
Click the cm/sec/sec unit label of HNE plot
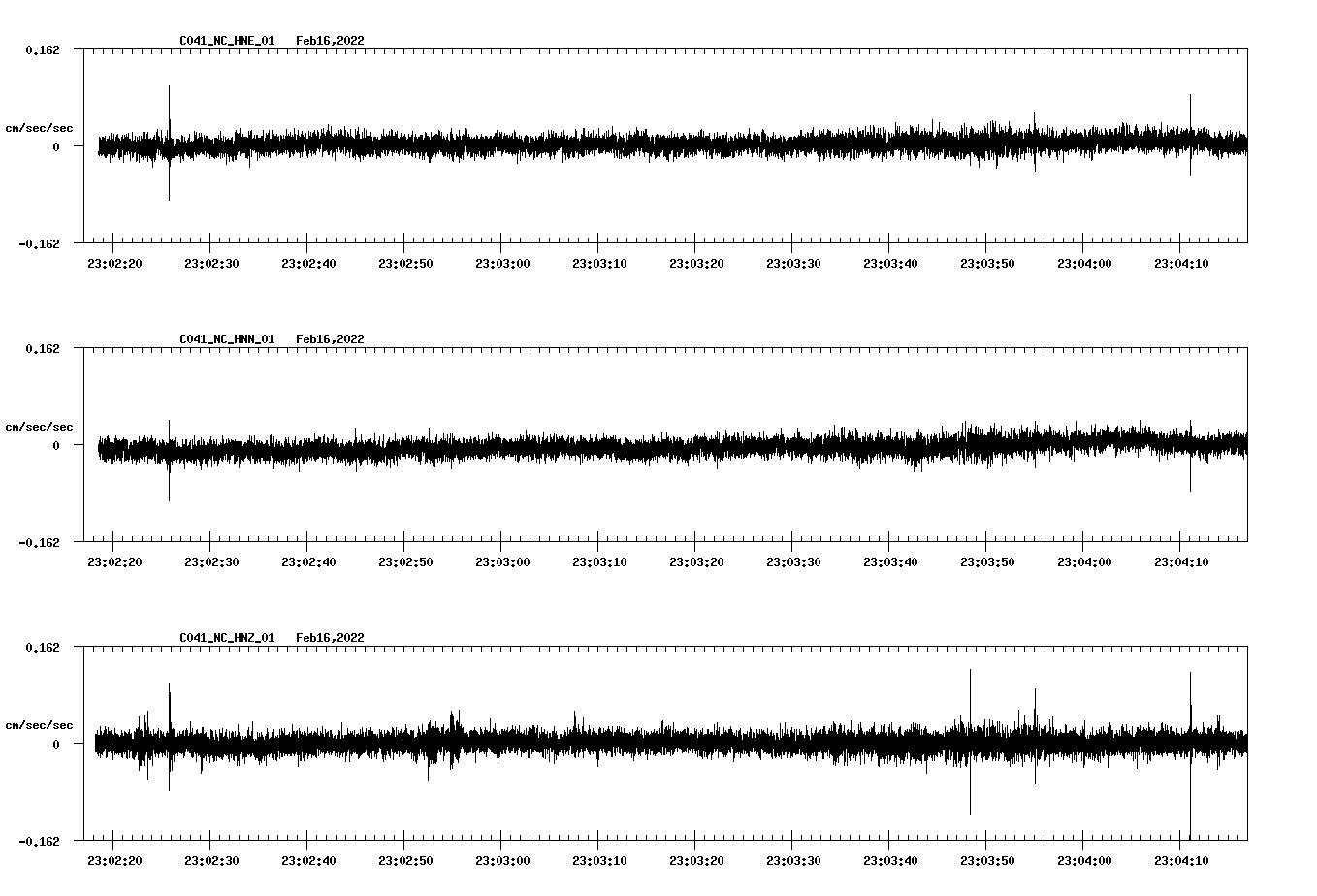point(39,128)
